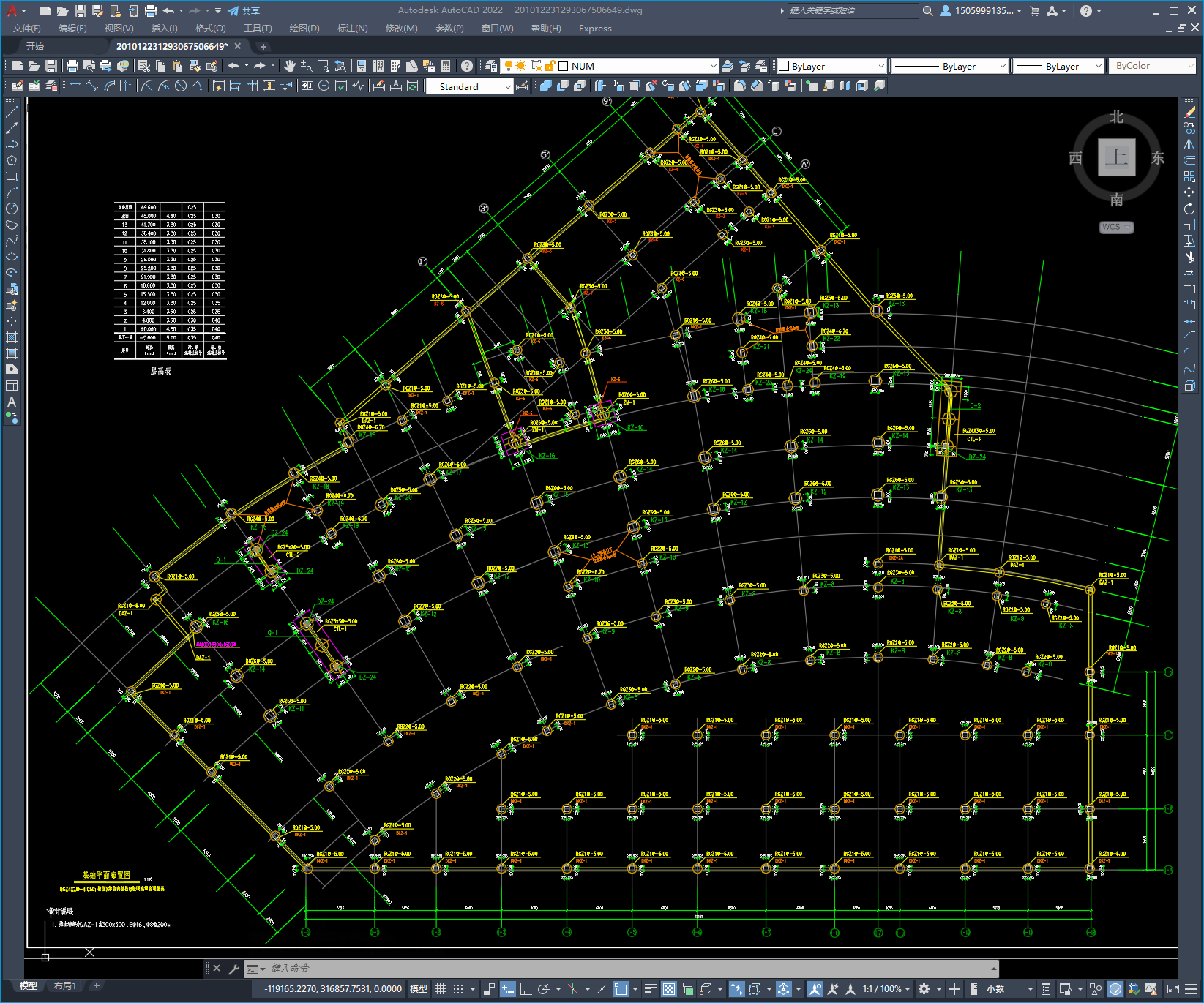Click the Zoom Window icon
The image size is (1204, 1003).
(x=324, y=66)
